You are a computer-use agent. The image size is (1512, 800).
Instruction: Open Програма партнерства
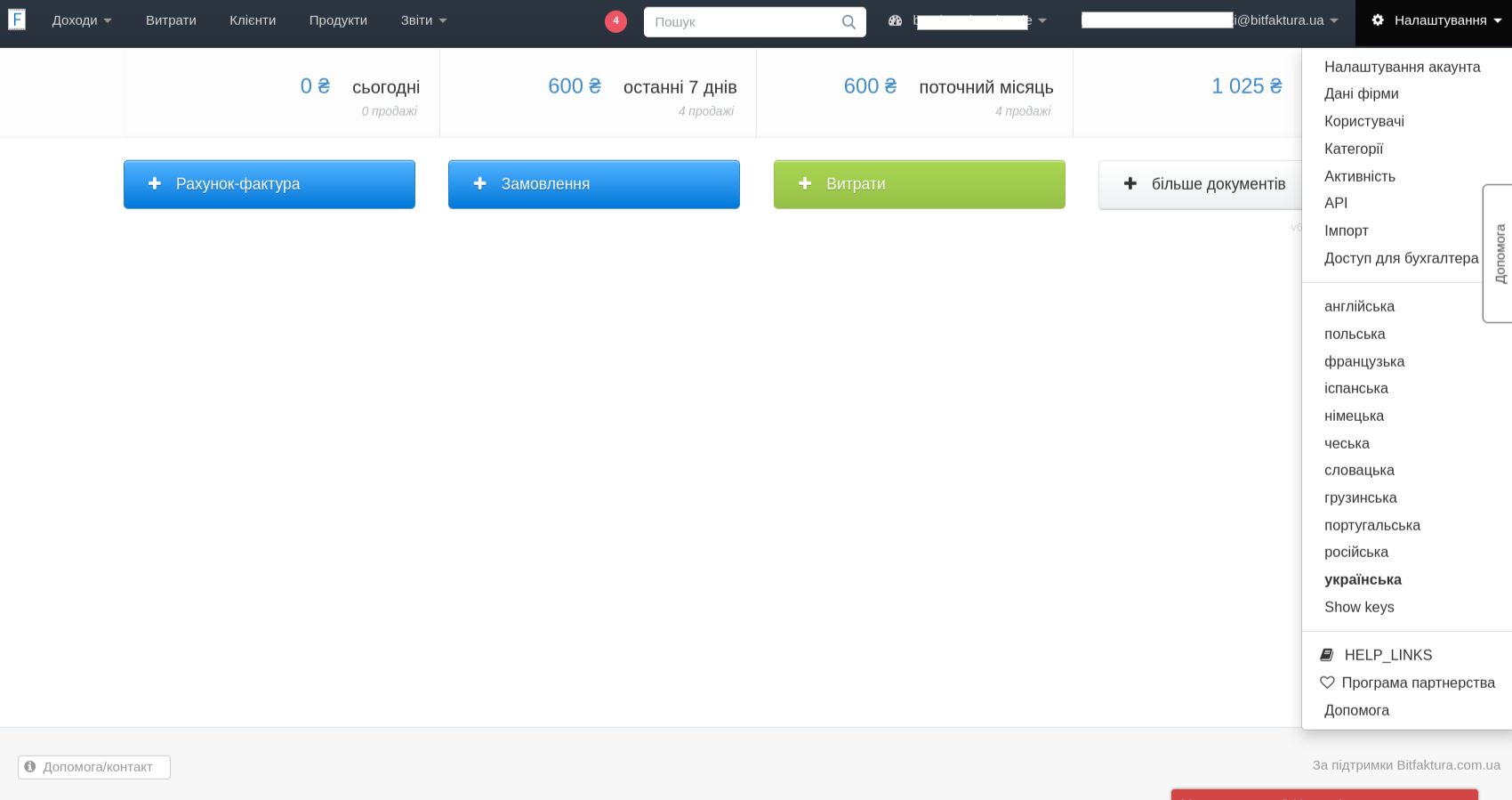coord(1419,683)
